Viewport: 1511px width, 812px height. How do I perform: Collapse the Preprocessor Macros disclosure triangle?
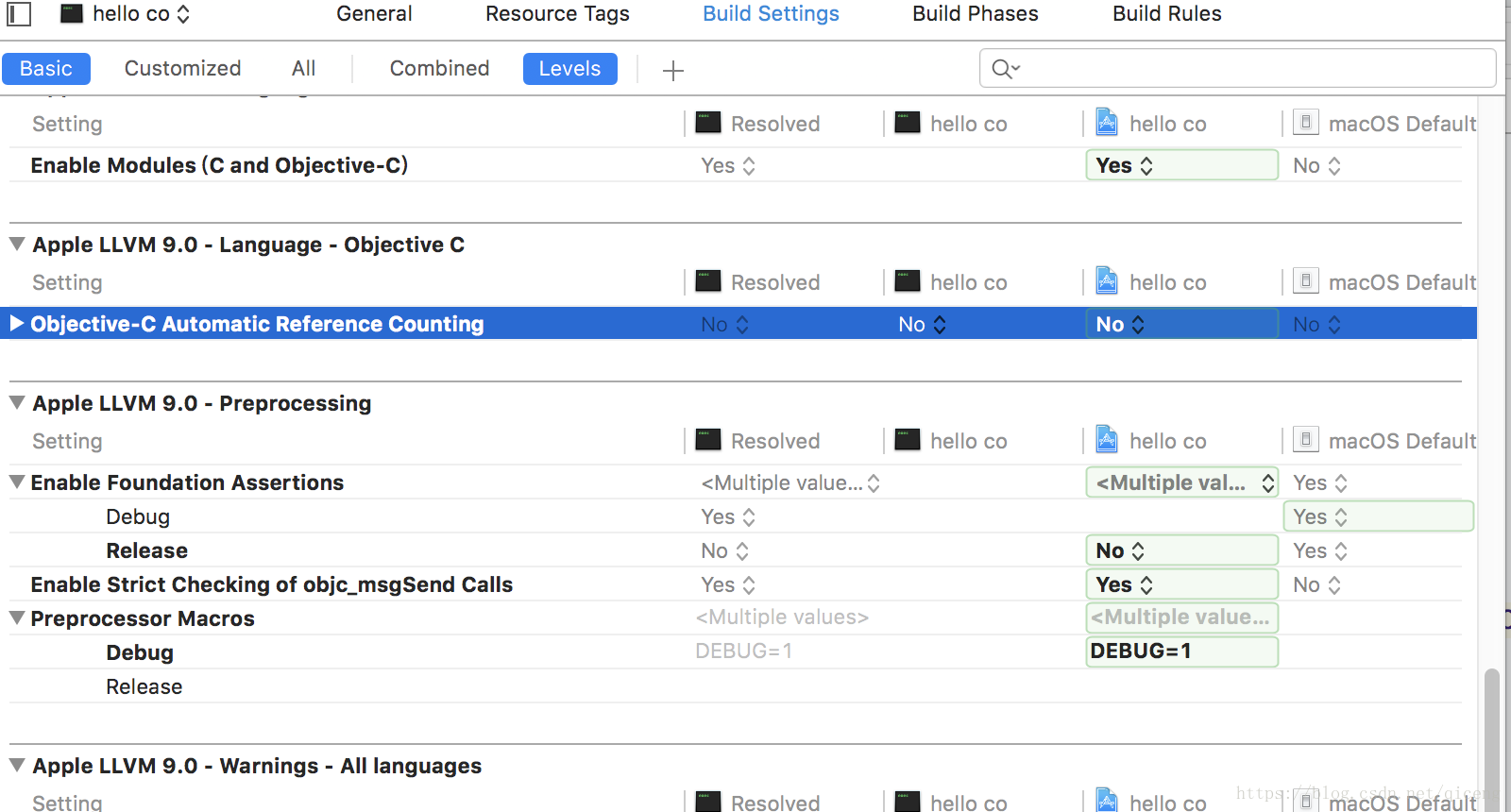pos(17,617)
